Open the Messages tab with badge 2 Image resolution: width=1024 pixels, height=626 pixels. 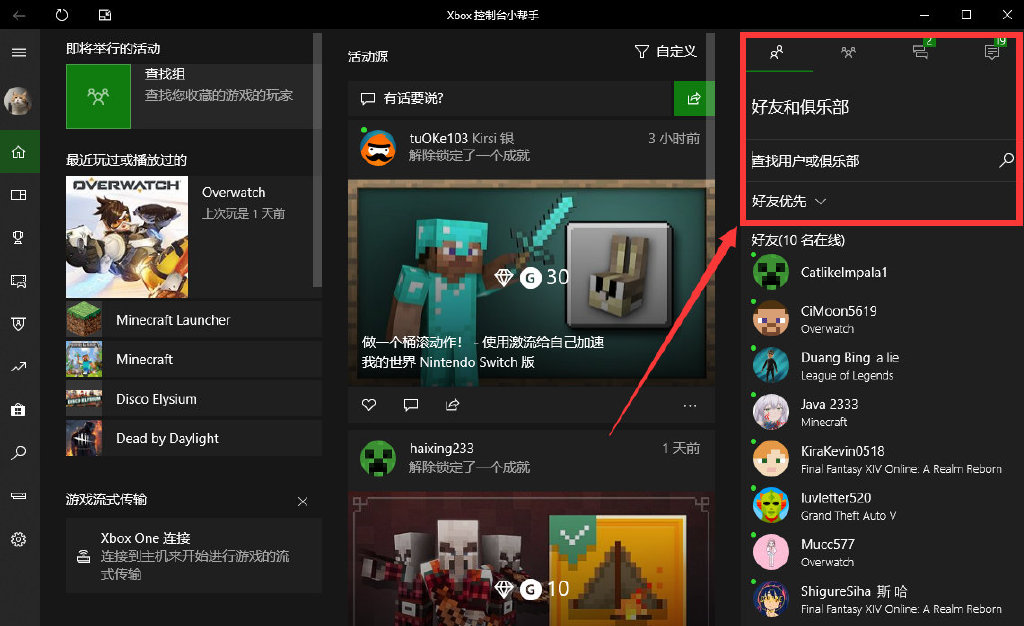point(921,52)
